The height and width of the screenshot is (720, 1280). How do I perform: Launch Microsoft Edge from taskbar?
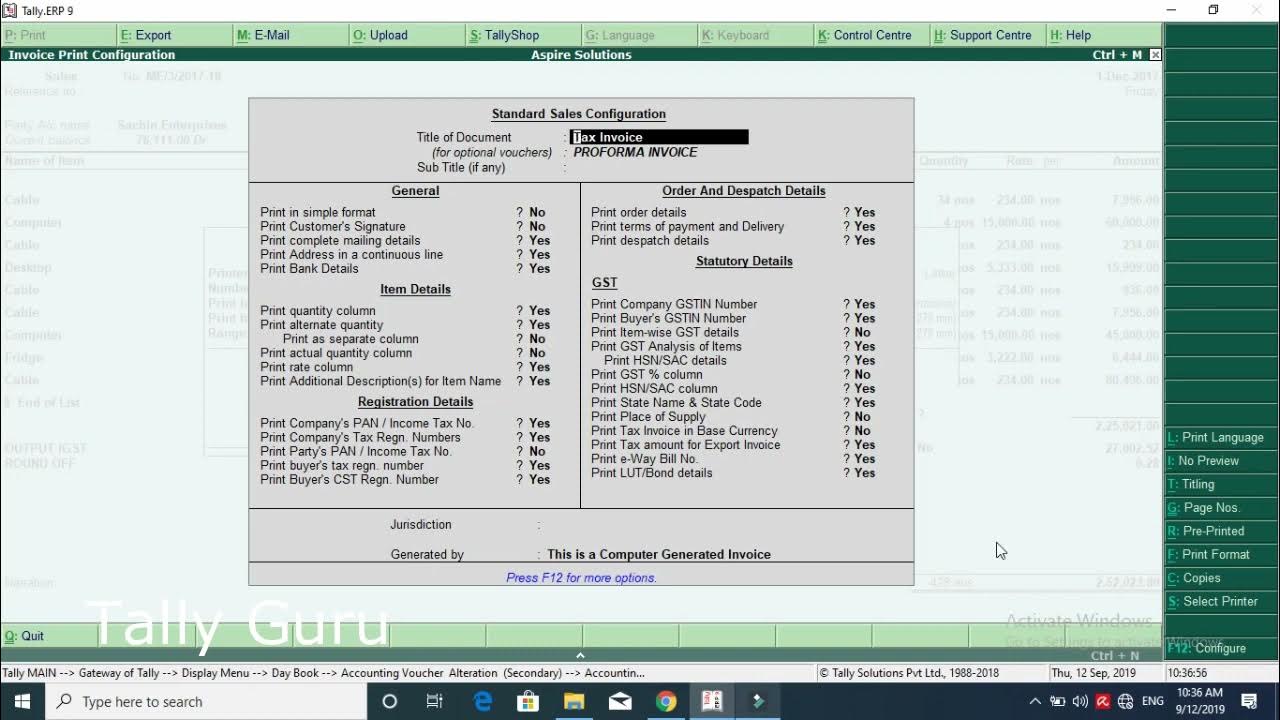point(482,701)
